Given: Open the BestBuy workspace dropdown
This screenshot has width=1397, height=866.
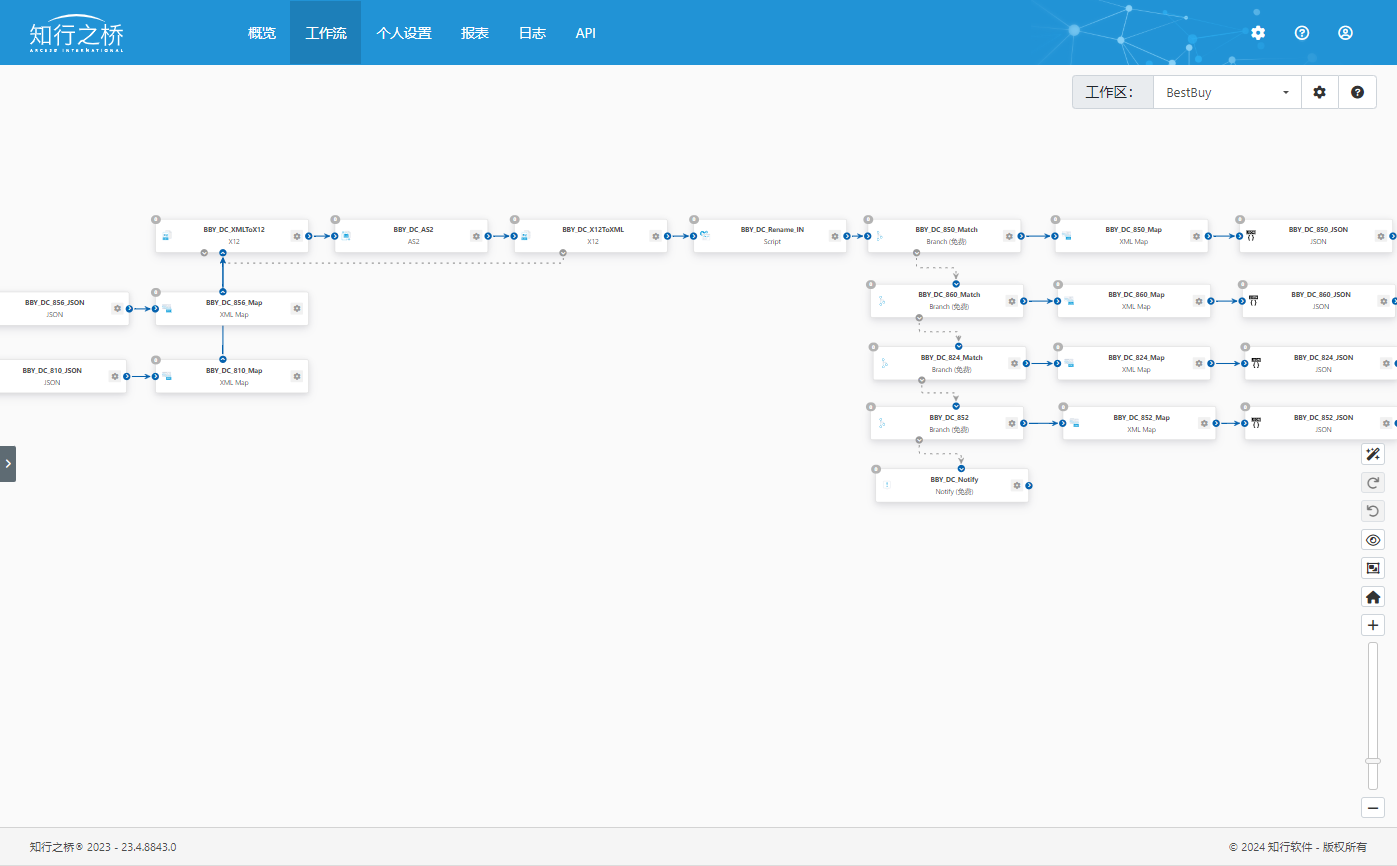Looking at the screenshot, I should [x=1226, y=92].
